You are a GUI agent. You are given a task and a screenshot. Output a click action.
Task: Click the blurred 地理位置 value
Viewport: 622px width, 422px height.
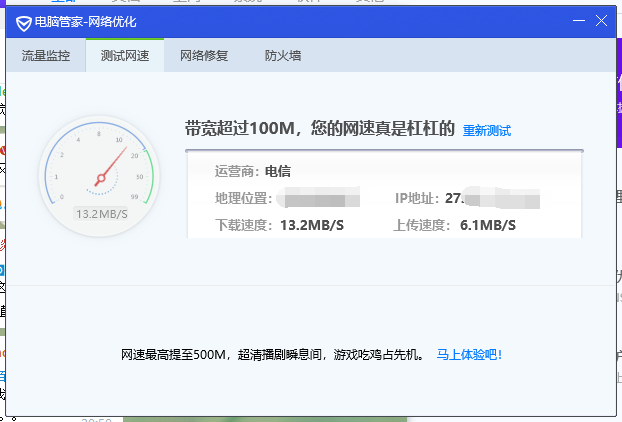pos(318,197)
